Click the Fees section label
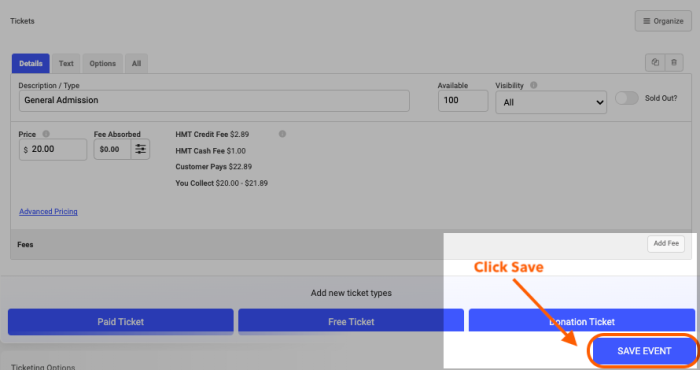 click(25, 245)
